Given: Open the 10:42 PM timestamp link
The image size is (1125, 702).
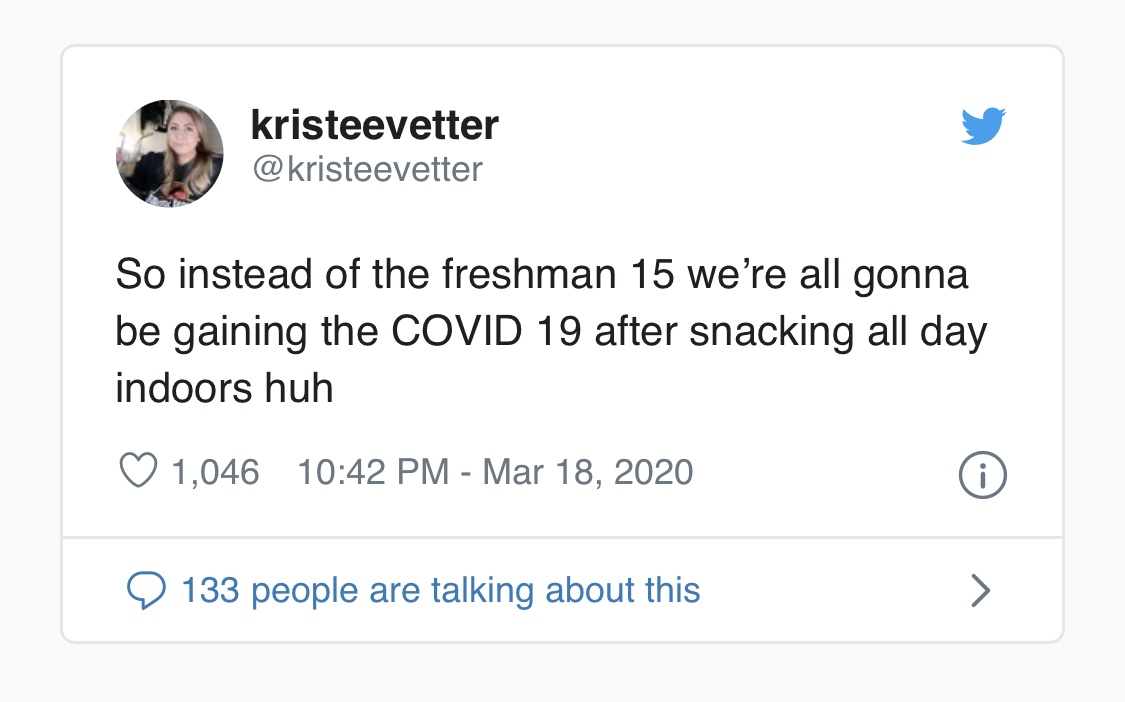Looking at the screenshot, I should (x=372, y=472).
